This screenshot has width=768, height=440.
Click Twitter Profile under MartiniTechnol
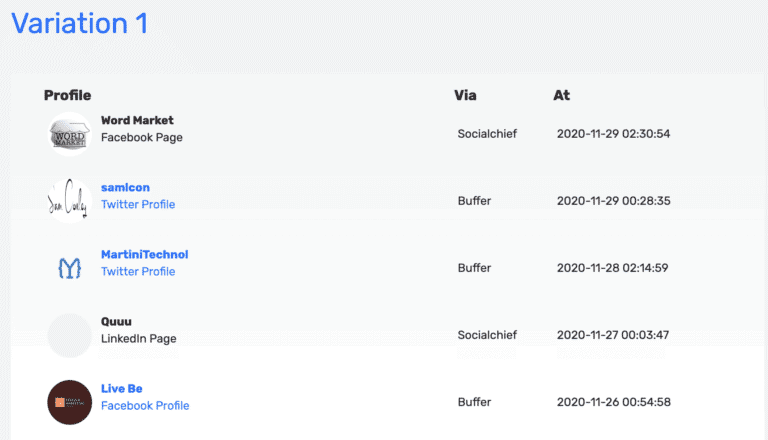138,271
